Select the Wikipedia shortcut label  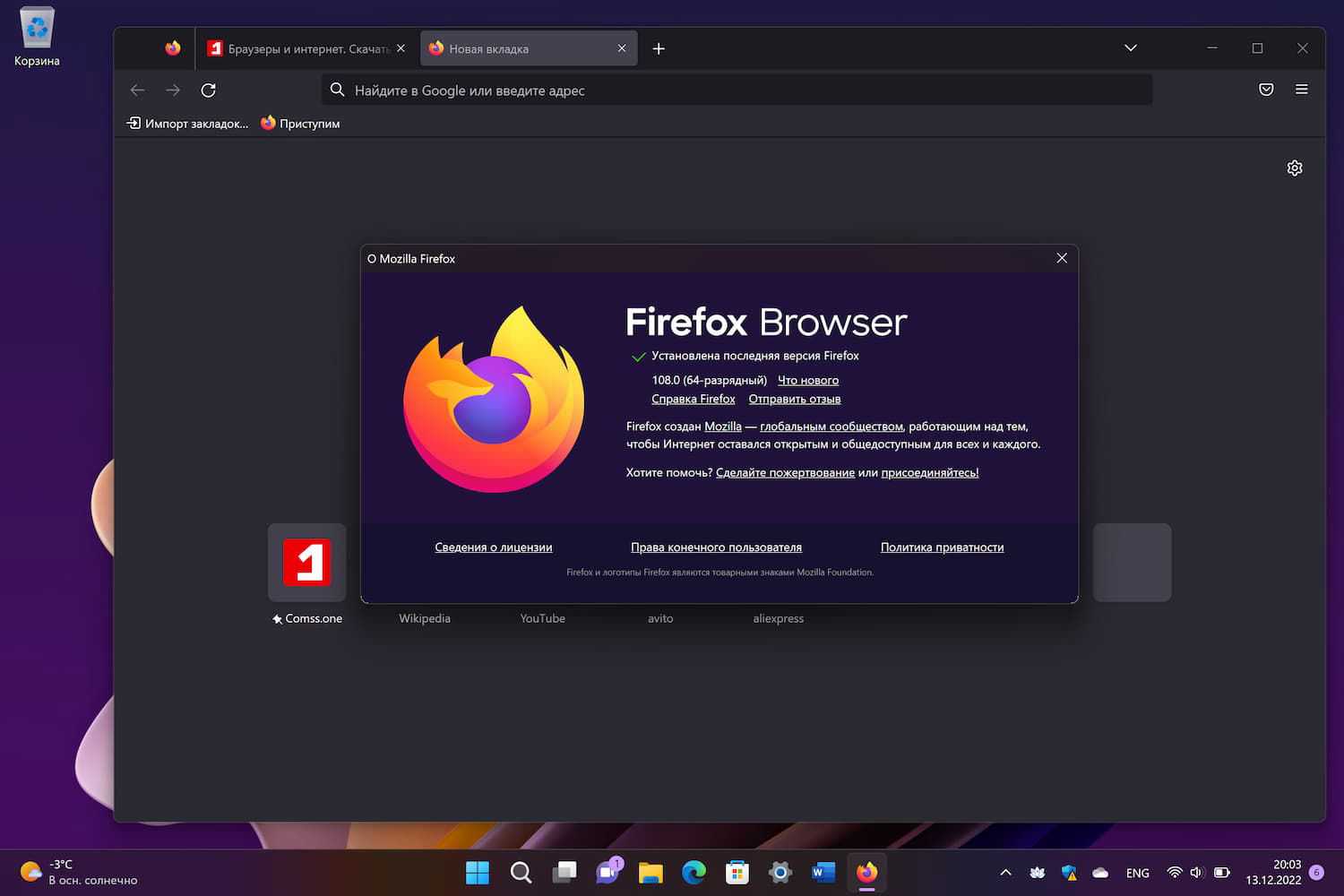tap(425, 618)
